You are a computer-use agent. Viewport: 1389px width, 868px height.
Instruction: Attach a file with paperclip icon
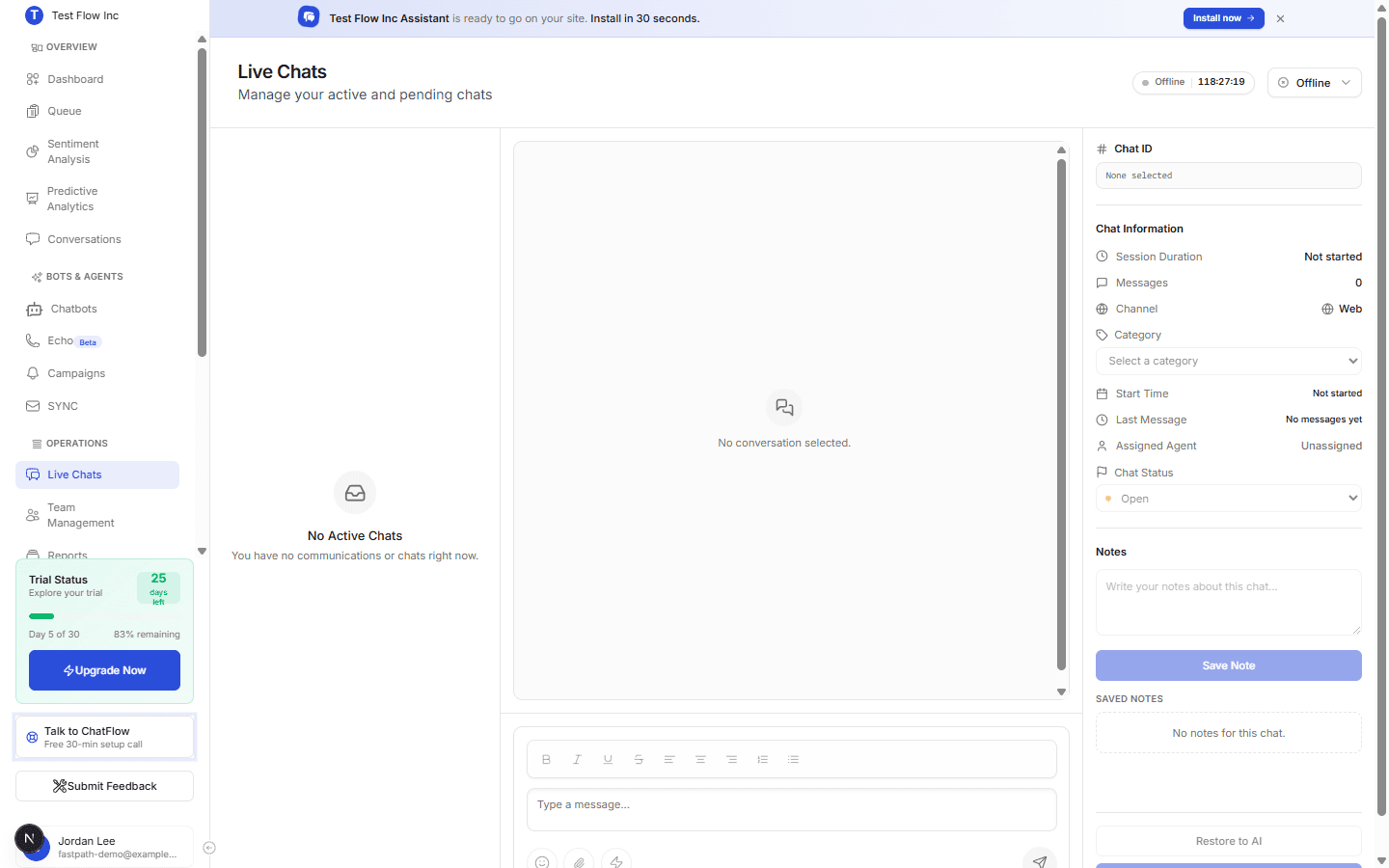pyautogui.click(x=579, y=861)
